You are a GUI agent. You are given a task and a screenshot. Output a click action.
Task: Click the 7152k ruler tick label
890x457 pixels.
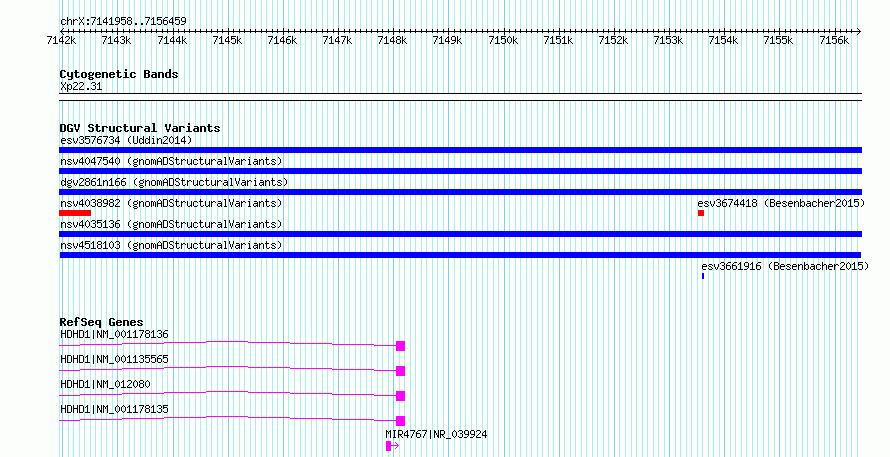coord(613,40)
